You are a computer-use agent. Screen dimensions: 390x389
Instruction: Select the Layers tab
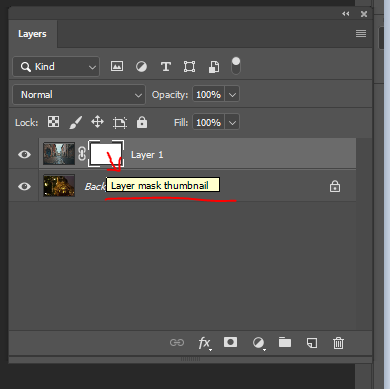pos(32,34)
